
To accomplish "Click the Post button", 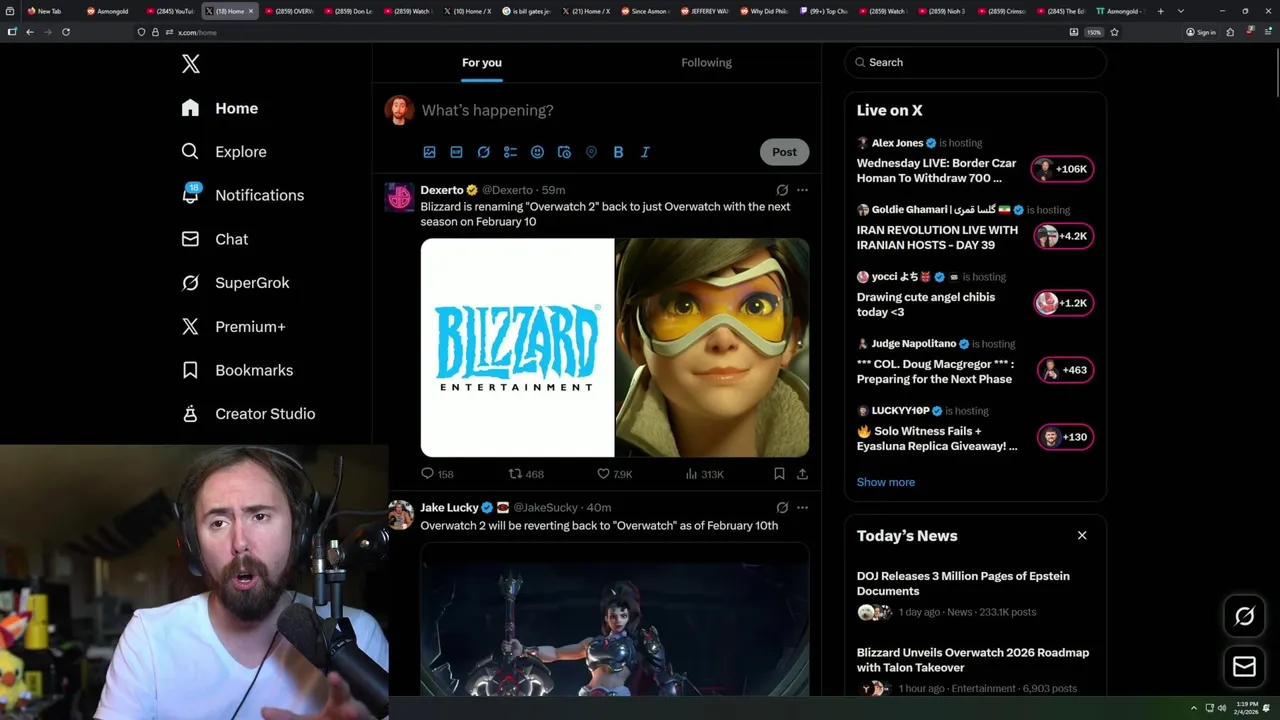I will tap(784, 152).
